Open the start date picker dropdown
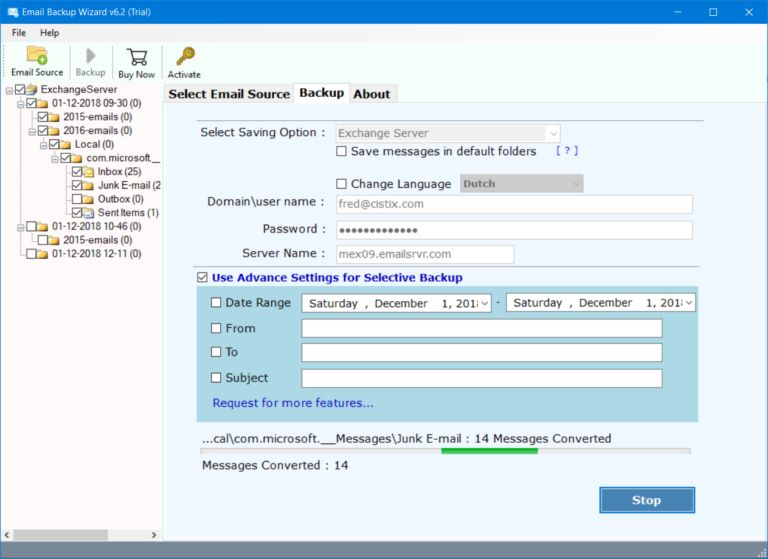Image resolution: width=768 pixels, height=559 pixels. point(485,303)
